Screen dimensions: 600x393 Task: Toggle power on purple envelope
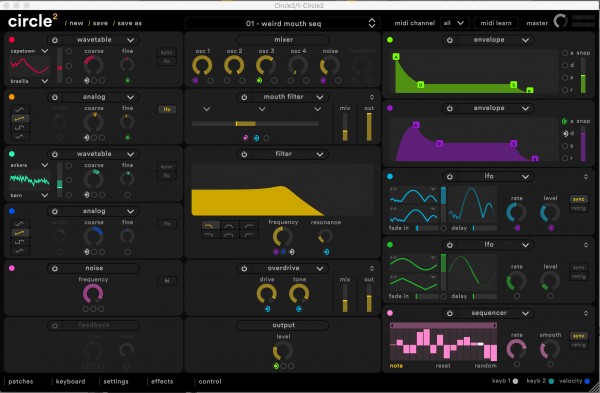click(x=450, y=108)
